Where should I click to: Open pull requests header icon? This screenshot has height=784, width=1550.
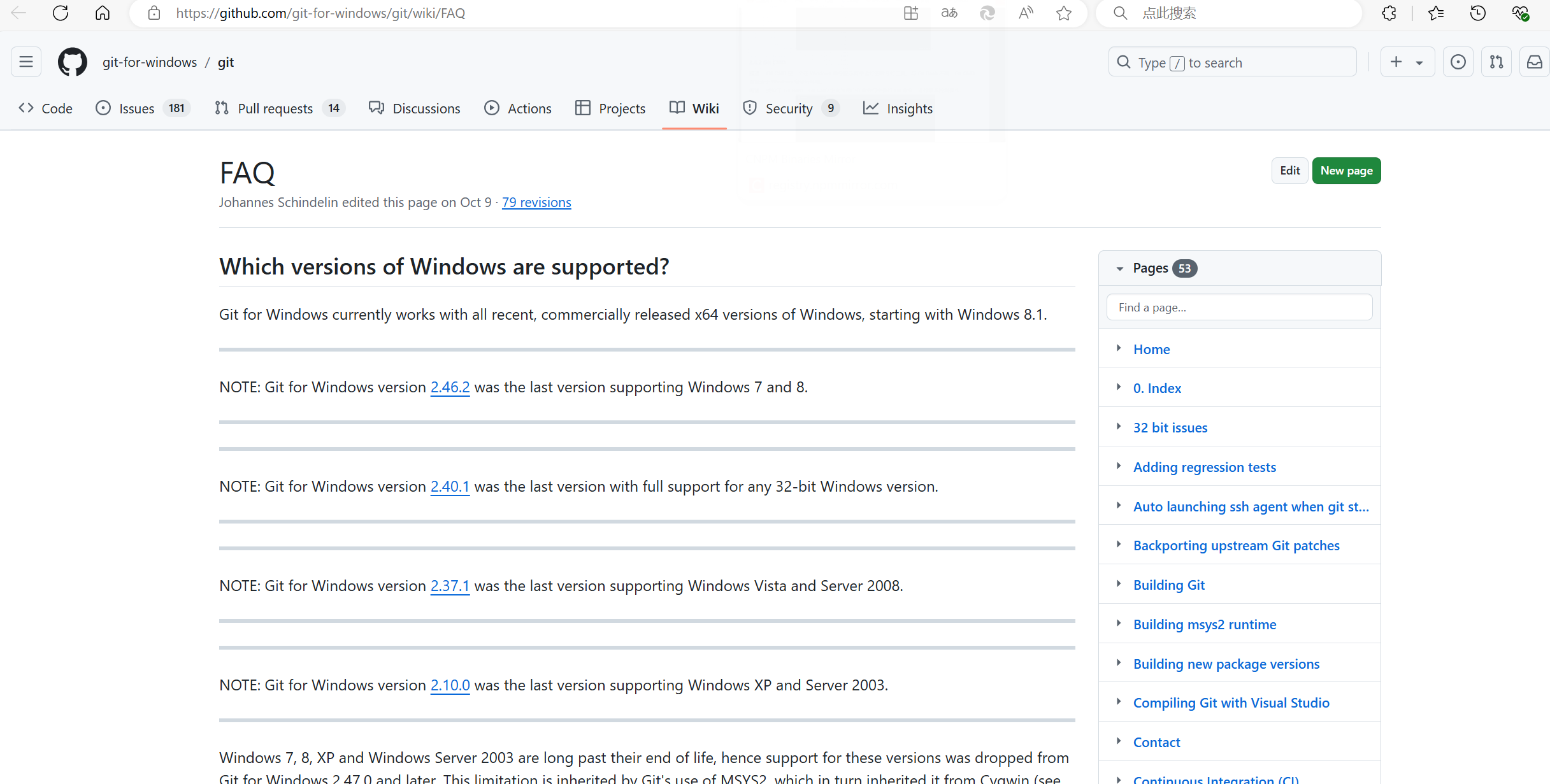pos(1496,62)
